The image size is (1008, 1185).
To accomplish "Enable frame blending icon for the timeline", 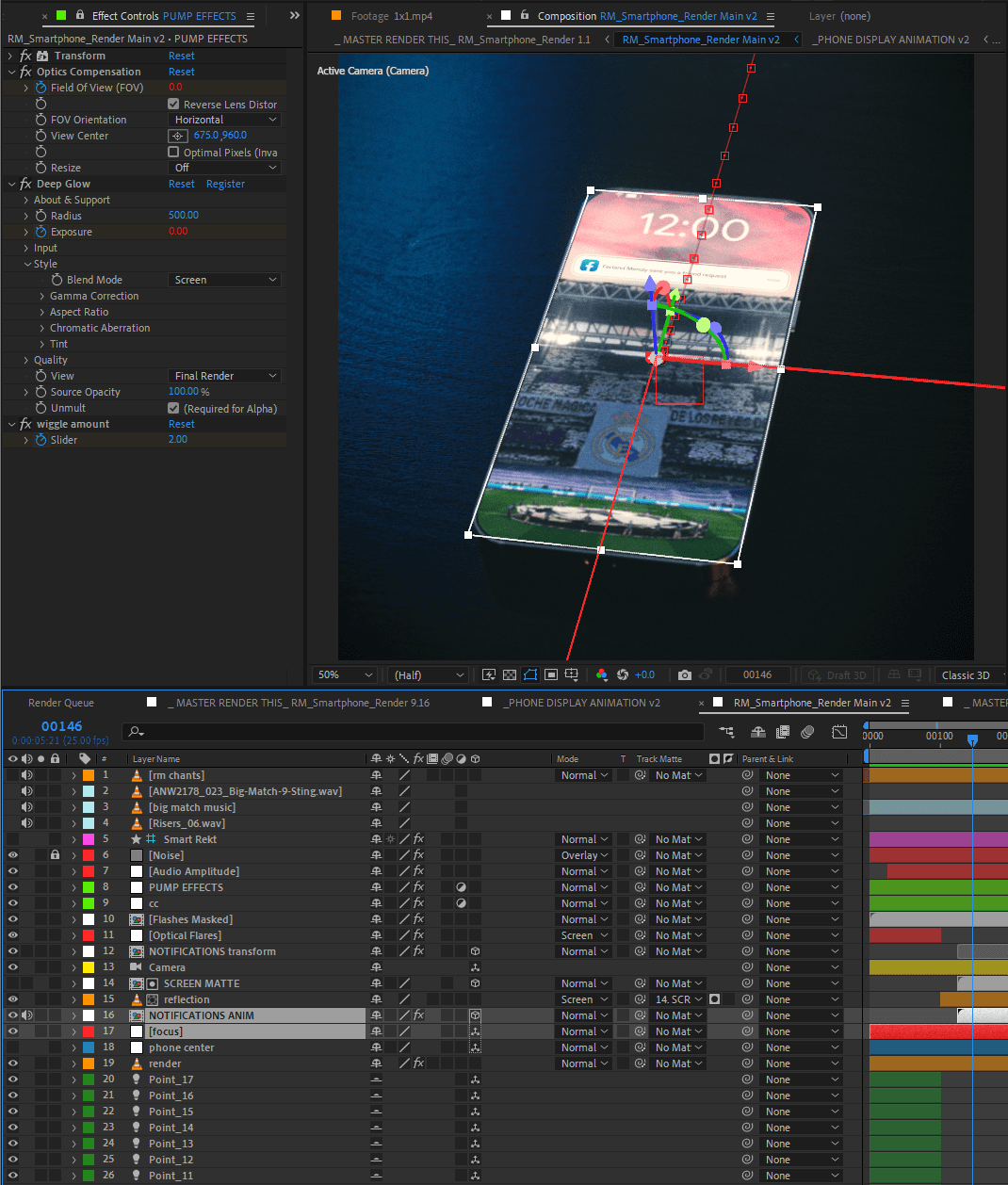I will click(782, 732).
